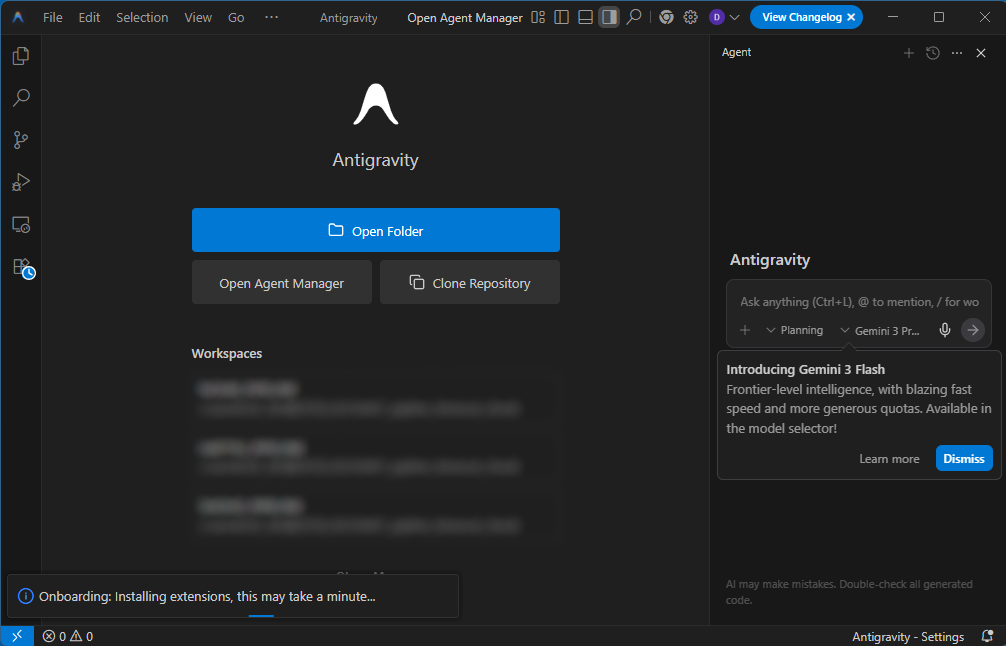Image resolution: width=1006 pixels, height=646 pixels.
Task: Dismiss the Gemini 3 Flash popup
Action: click(x=964, y=458)
